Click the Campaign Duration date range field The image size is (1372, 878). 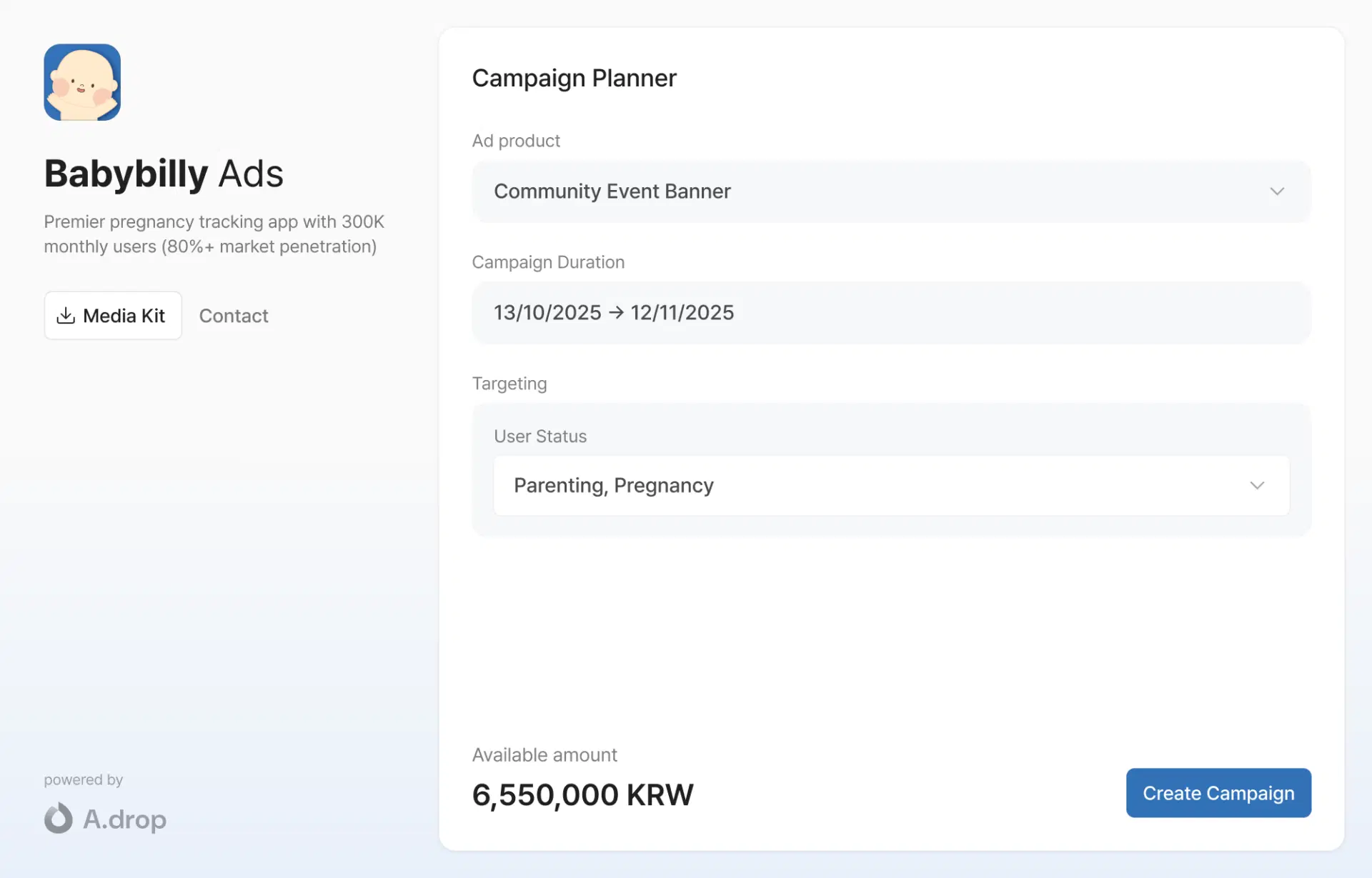pos(891,313)
